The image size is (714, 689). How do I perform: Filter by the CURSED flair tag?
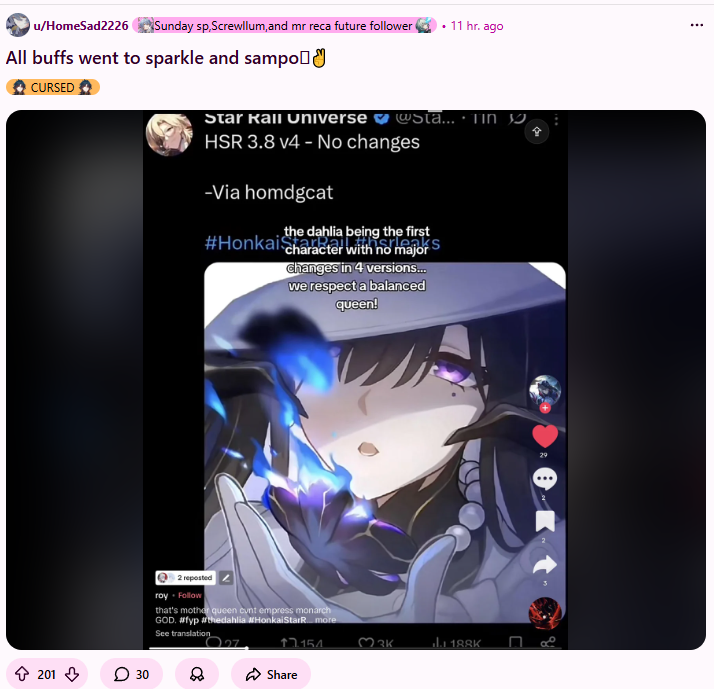pos(53,87)
